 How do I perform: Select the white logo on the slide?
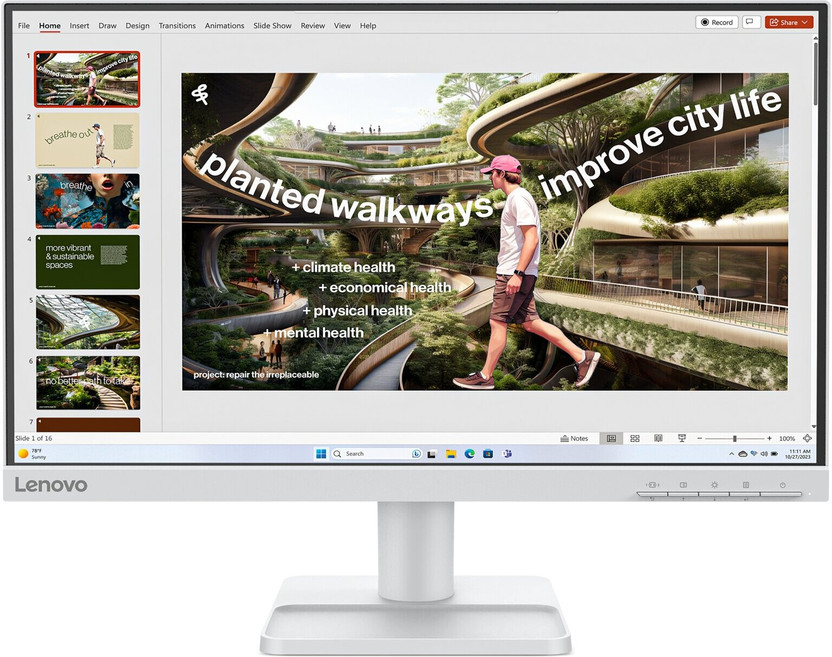tap(200, 94)
